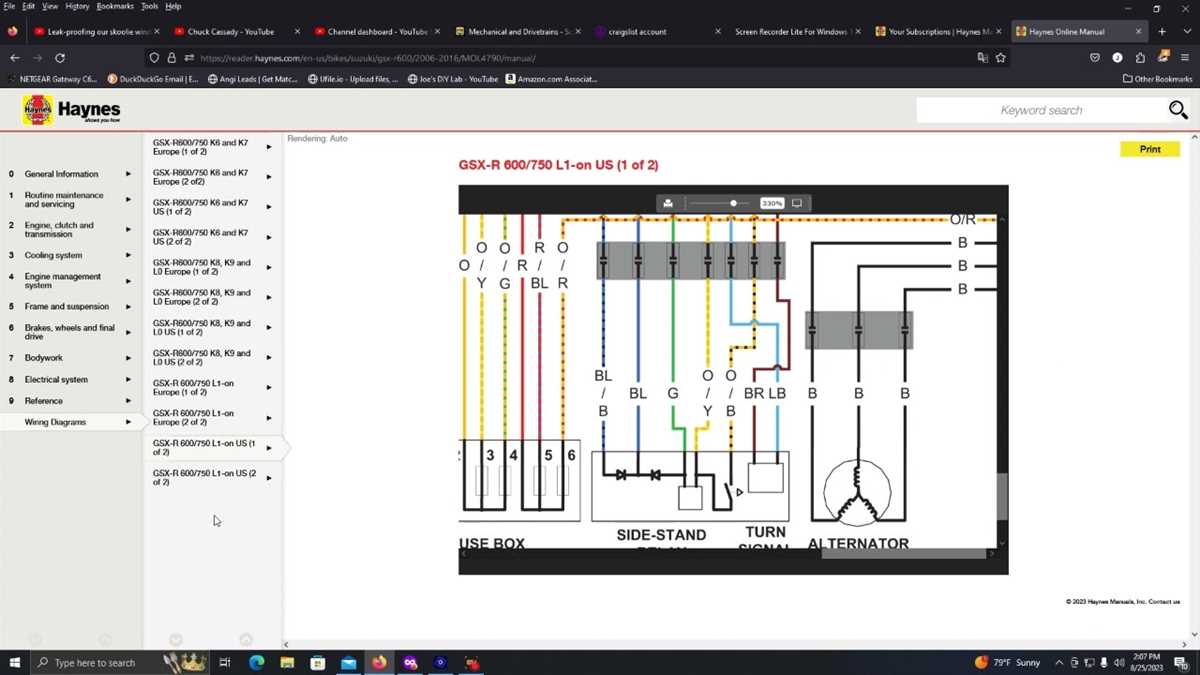Expand Routine maintenance and servicing
This screenshot has width=1200, height=675.
pyautogui.click(x=70, y=200)
